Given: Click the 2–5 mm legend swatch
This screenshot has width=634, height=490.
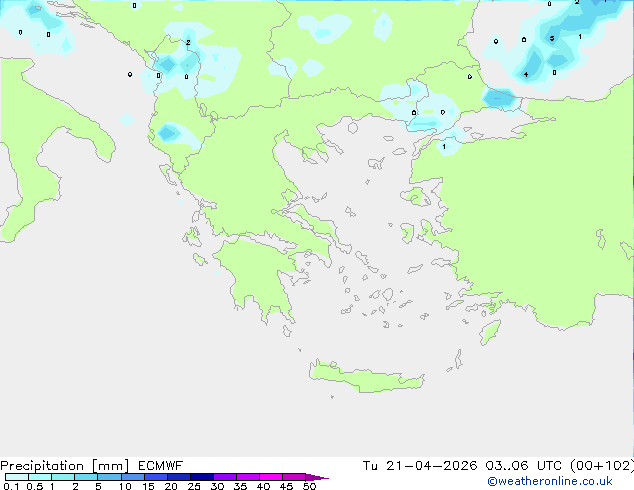Looking at the screenshot, I should (x=86, y=477).
